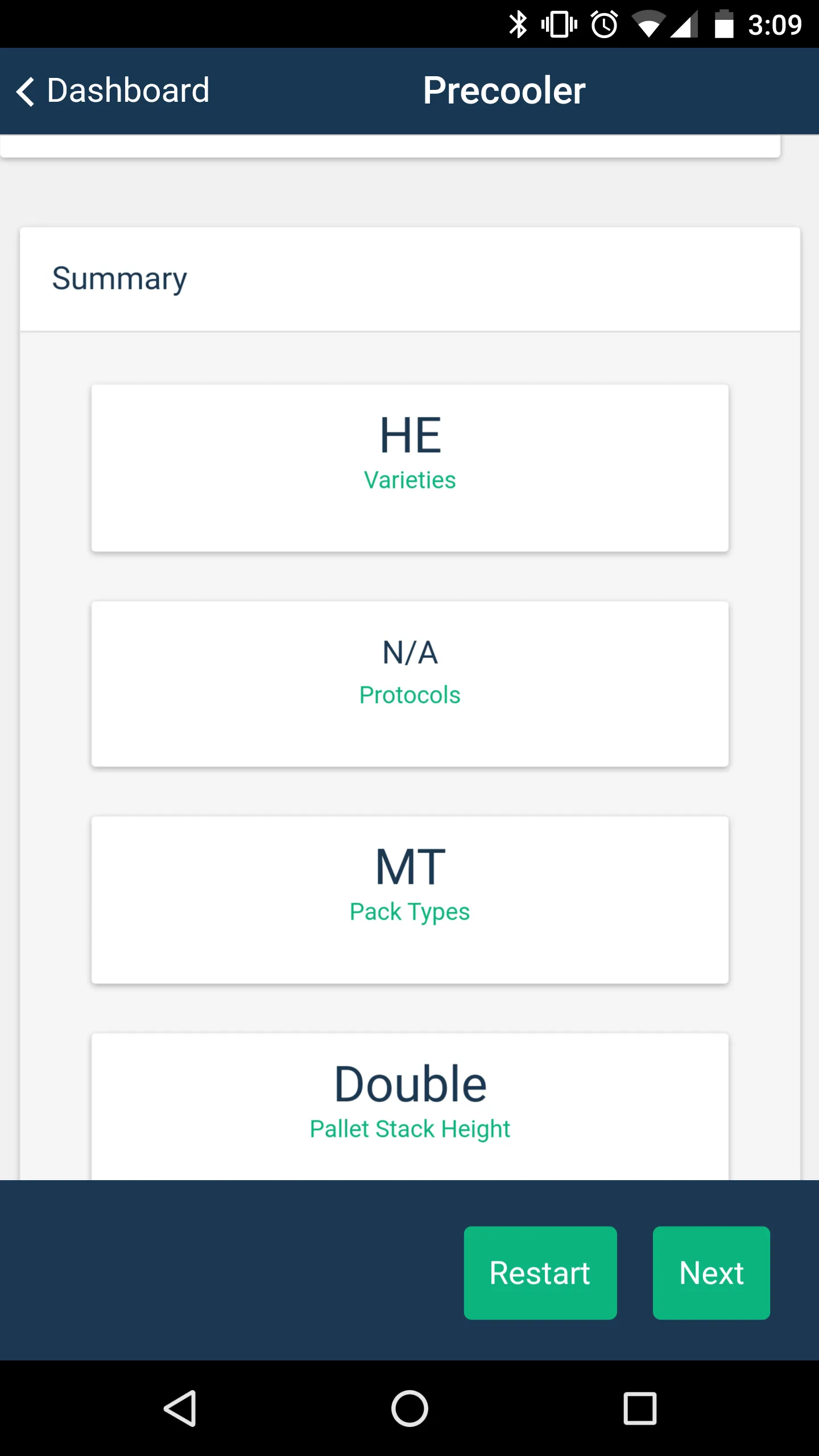This screenshot has height=1456, width=819.
Task: Tap the alarm clock status icon
Action: point(604,24)
